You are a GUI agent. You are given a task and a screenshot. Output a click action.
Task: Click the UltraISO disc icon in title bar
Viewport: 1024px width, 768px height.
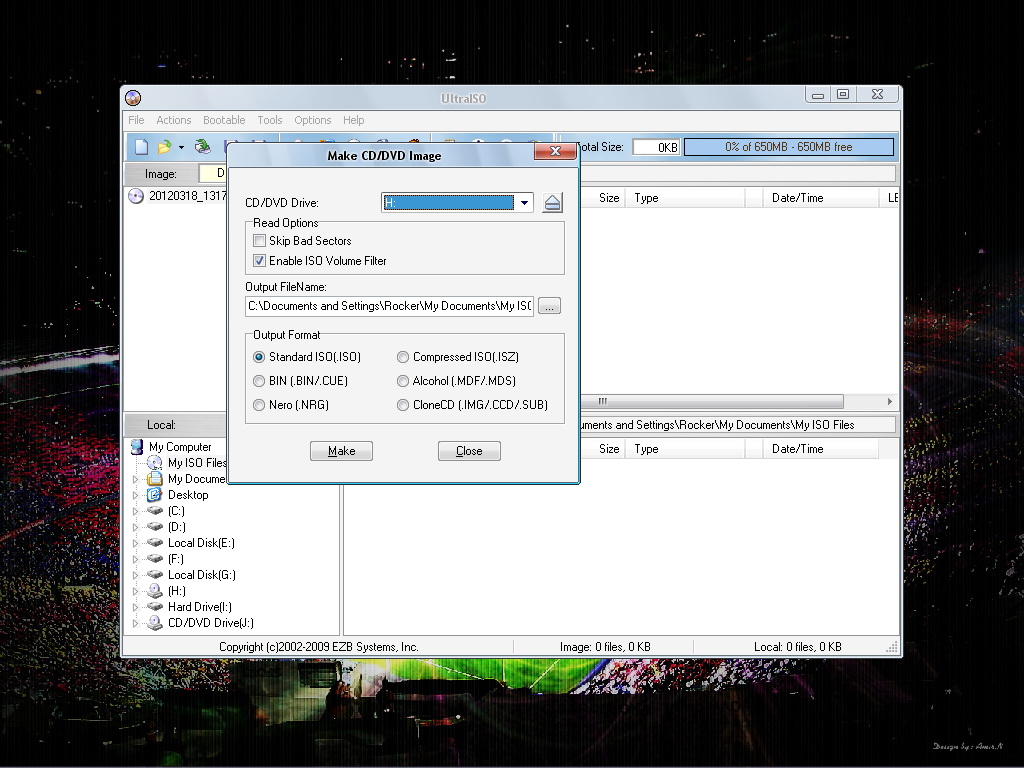tap(133, 98)
